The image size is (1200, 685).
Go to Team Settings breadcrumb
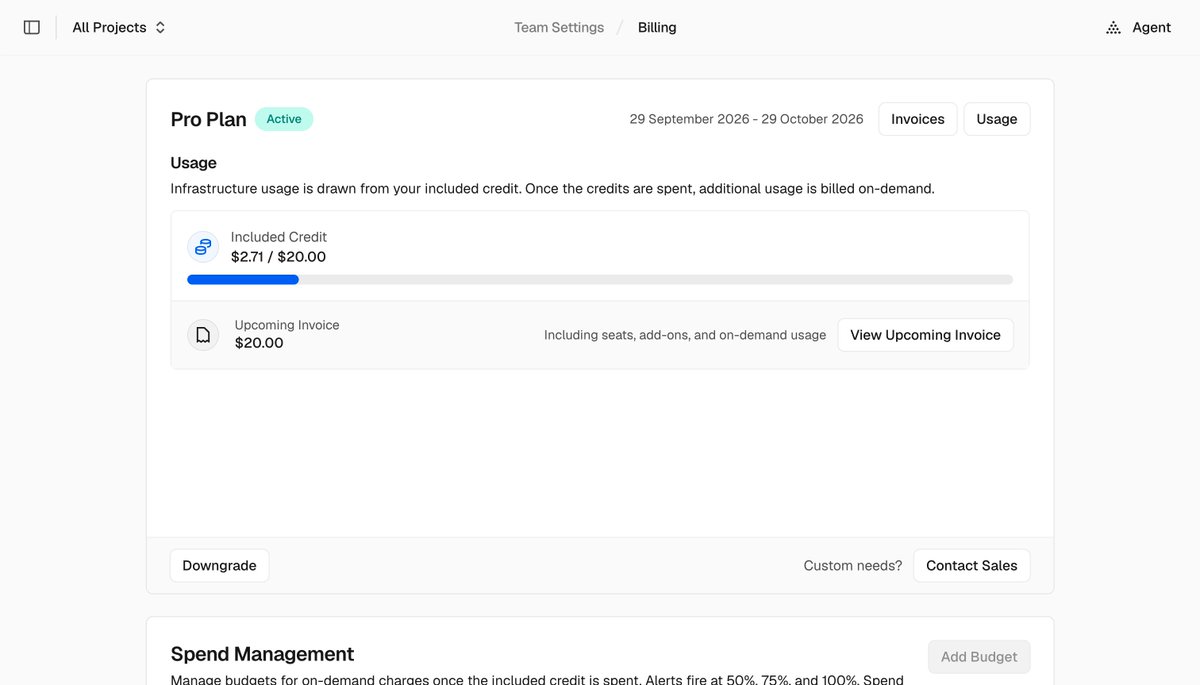559,28
